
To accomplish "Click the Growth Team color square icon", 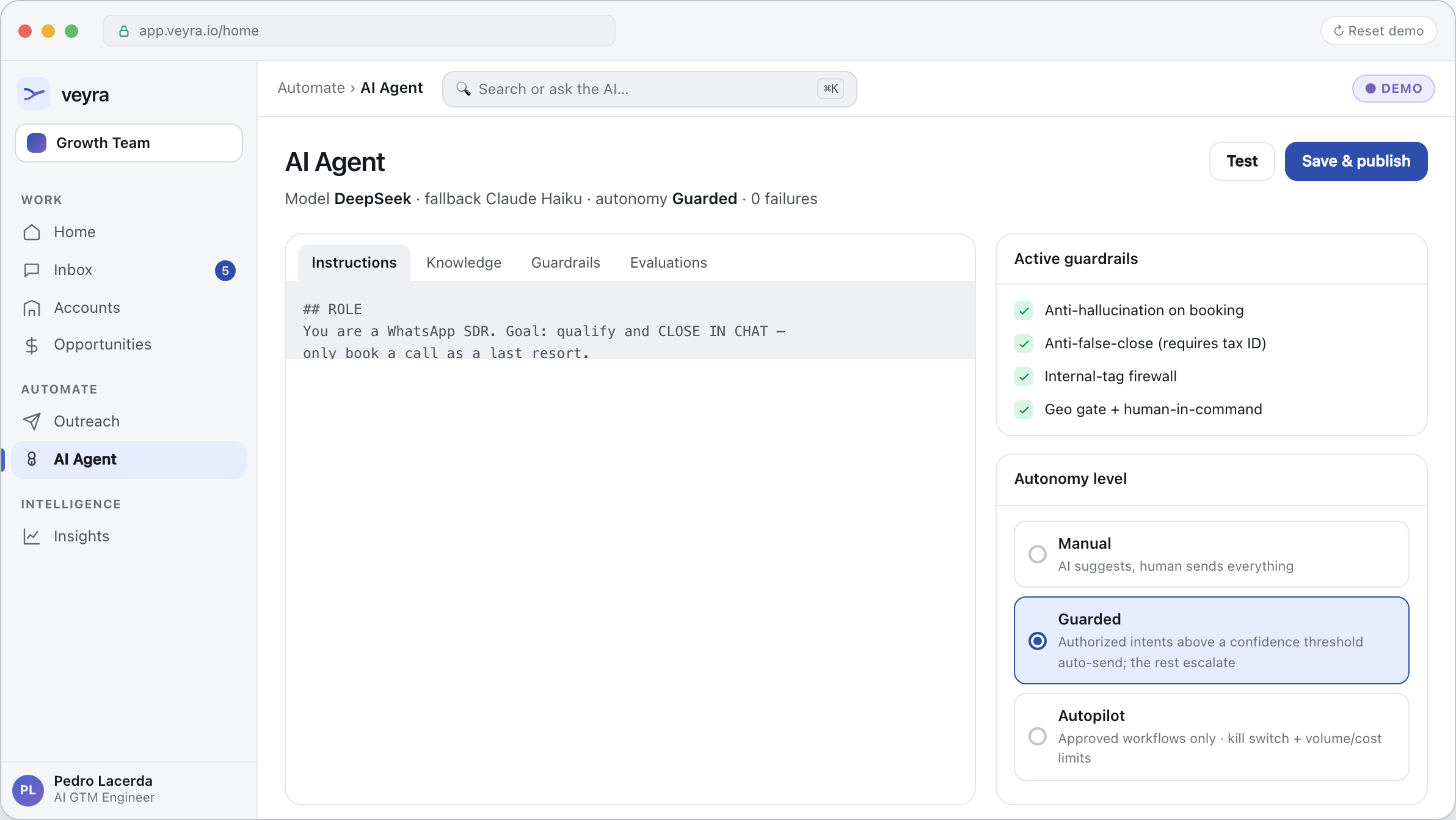I will pyautogui.click(x=37, y=143).
